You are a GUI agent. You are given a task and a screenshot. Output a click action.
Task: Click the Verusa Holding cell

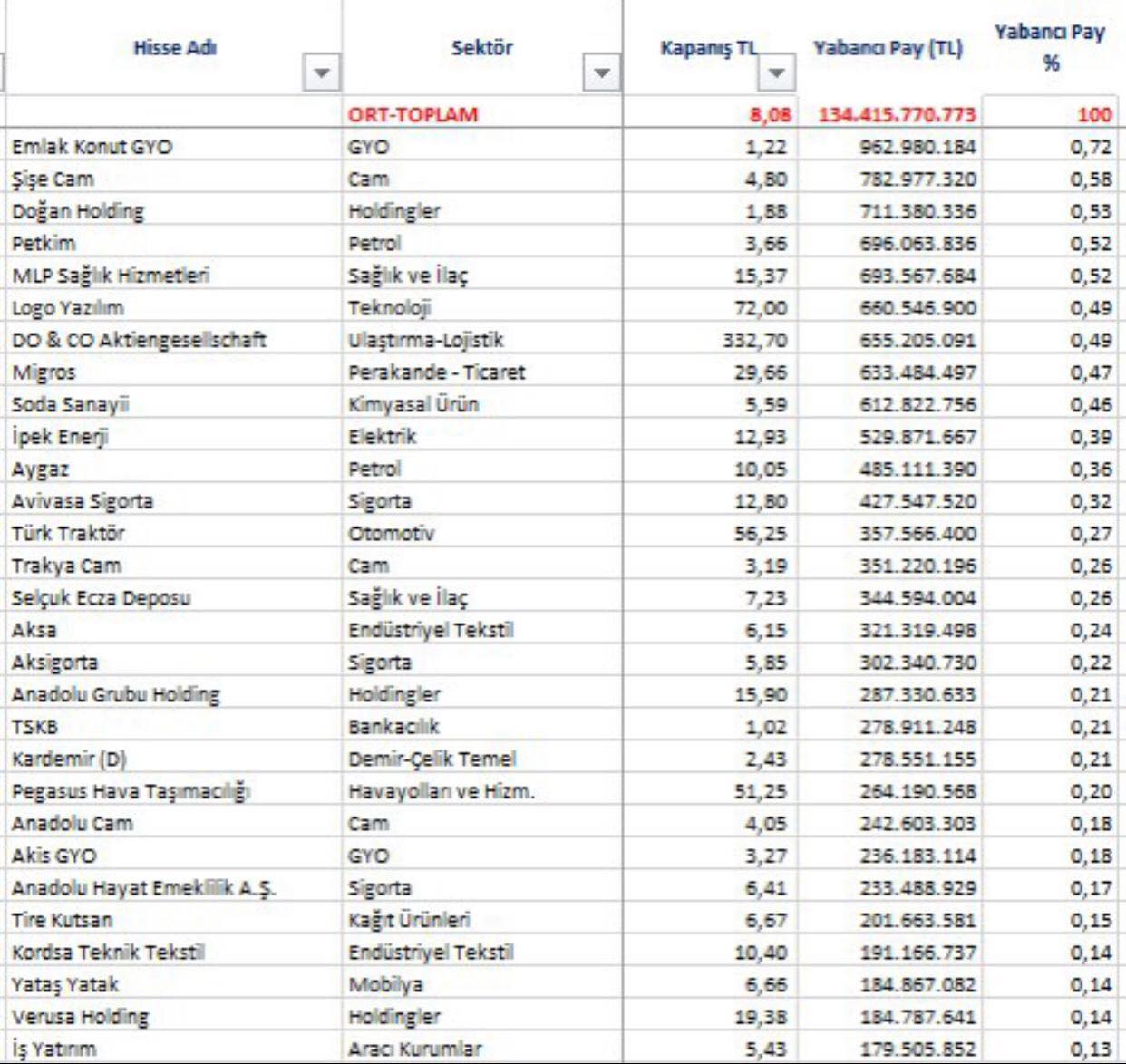(x=174, y=1017)
